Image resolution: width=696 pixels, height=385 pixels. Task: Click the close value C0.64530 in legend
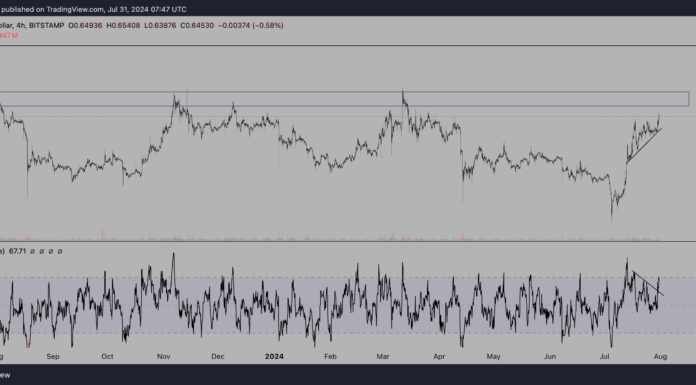click(197, 26)
